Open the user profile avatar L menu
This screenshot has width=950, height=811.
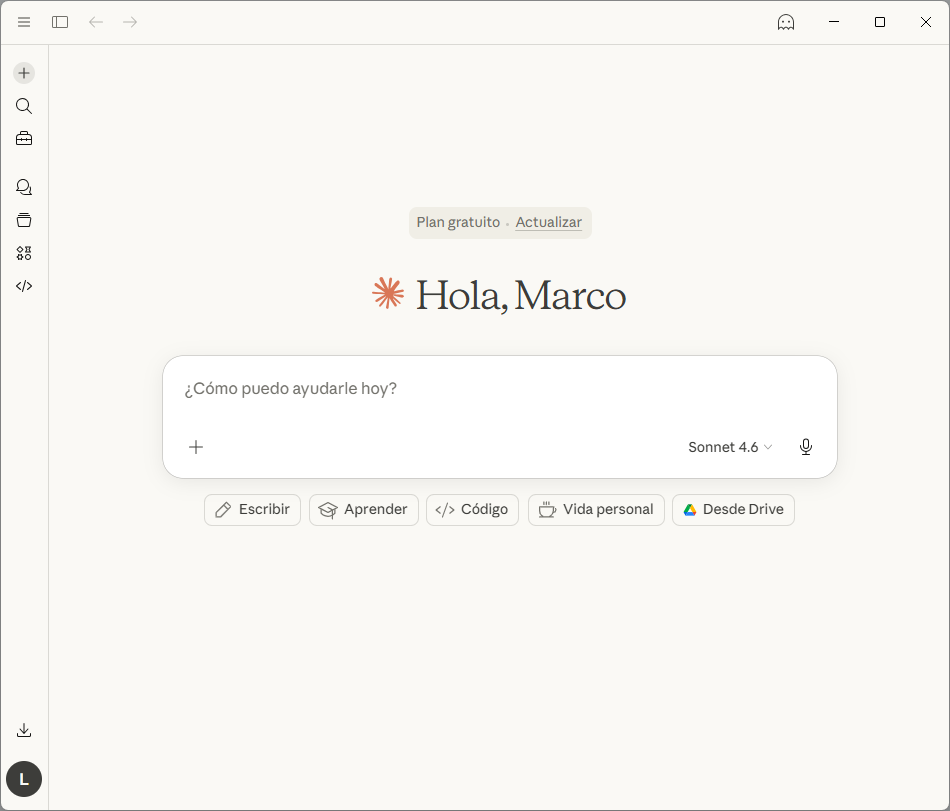(x=24, y=779)
